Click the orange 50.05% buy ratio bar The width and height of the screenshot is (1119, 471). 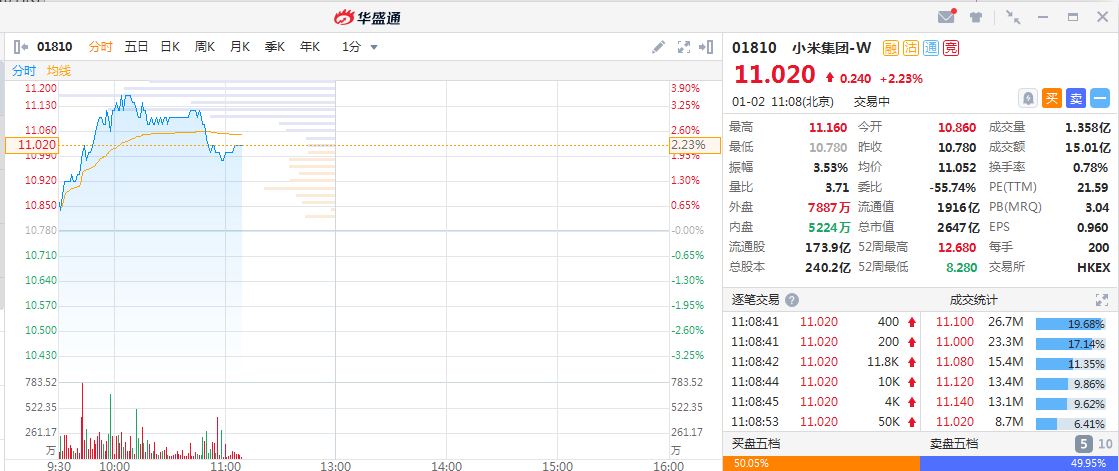click(x=820, y=463)
